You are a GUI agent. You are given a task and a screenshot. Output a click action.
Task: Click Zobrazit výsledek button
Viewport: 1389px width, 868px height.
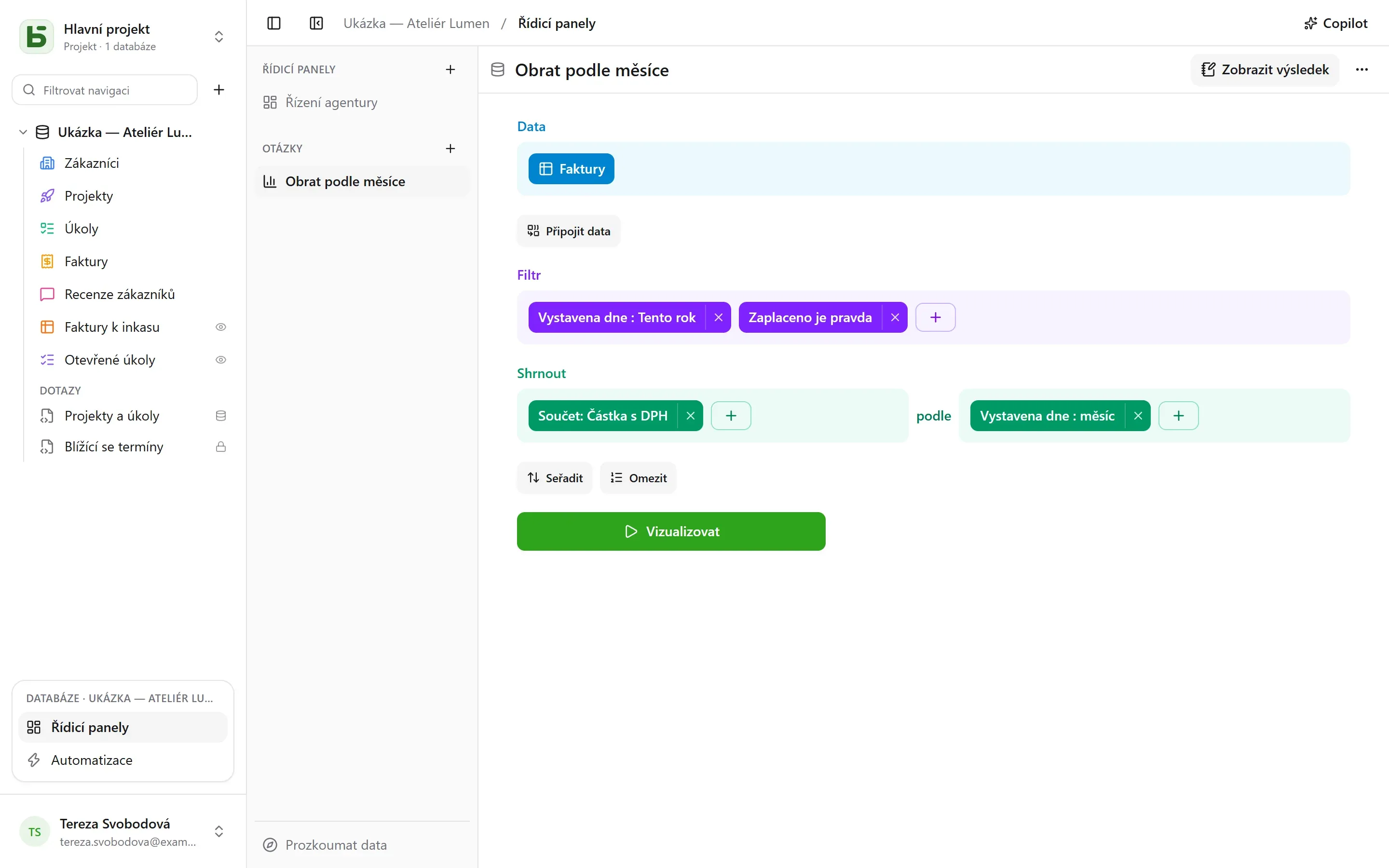pyautogui.click(x=1265, y=69)
